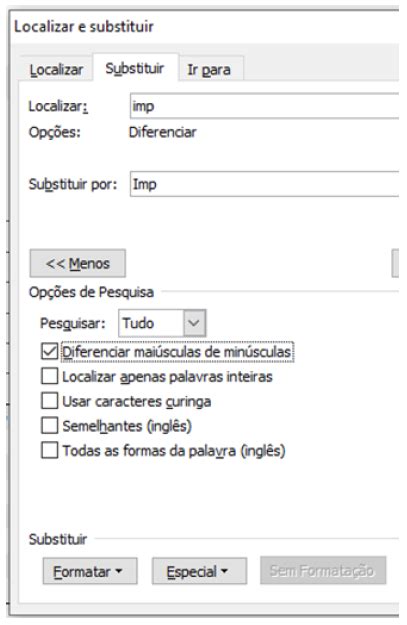Click the Tudo combo box value
Viewport: 407px width, 625px height.
tap(151, 323)
